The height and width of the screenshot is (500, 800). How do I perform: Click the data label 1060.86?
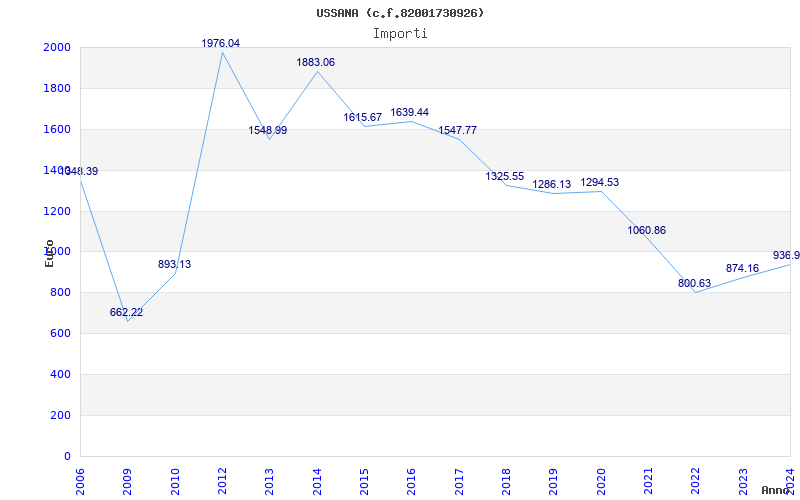pyautogui.click(x=647, y=230)
